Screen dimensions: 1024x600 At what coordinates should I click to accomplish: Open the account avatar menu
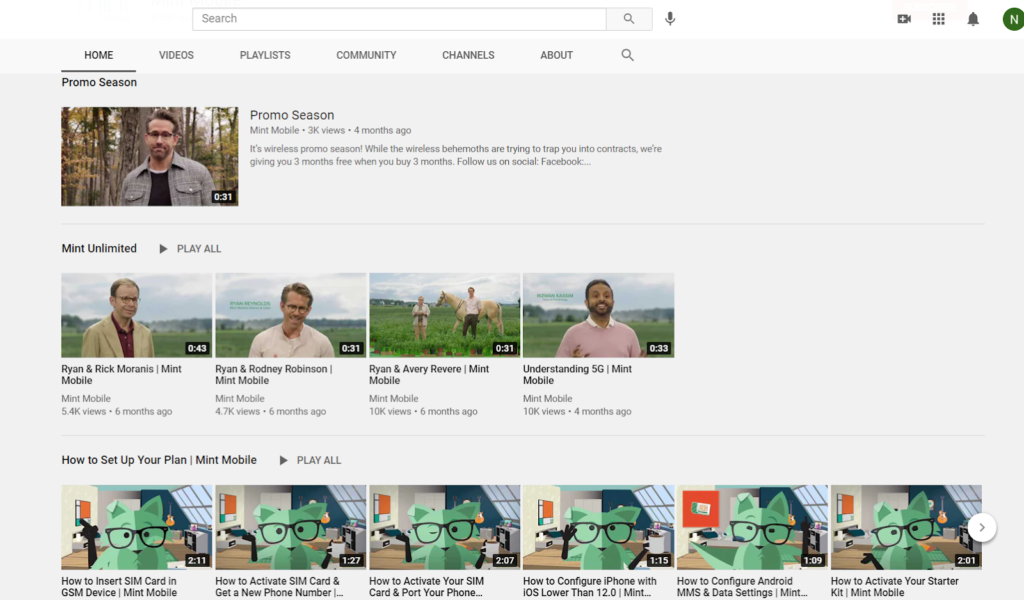click(x=1012, y=19)
